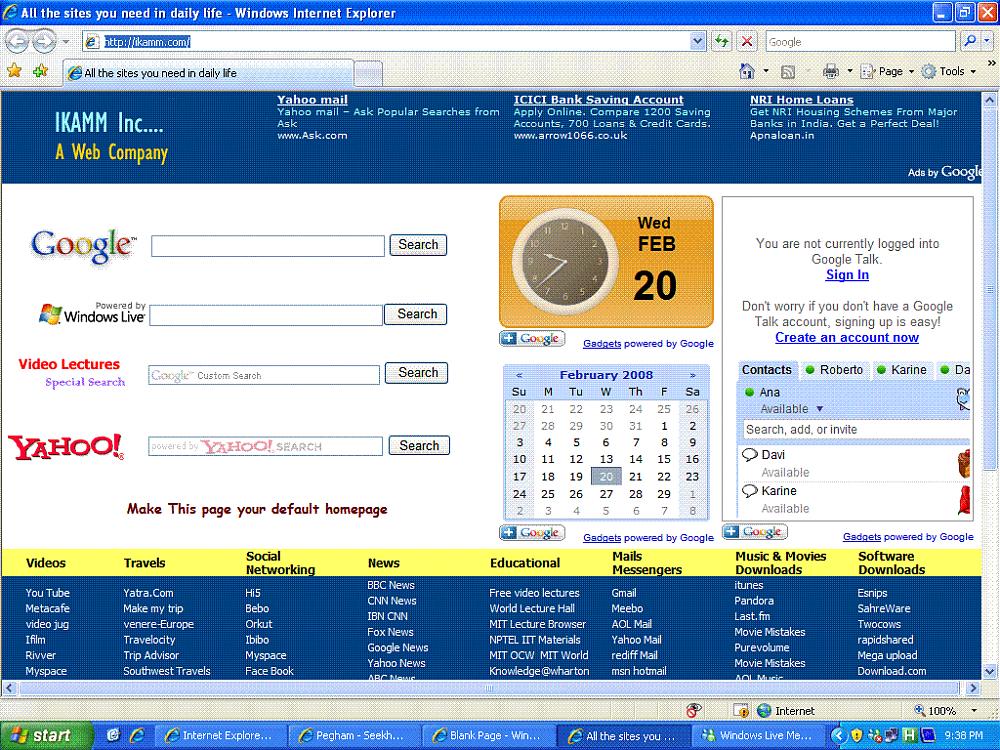Click the Windows Live logo on the page
This screenshot has height=750, width=1000.
coord(92,313)
